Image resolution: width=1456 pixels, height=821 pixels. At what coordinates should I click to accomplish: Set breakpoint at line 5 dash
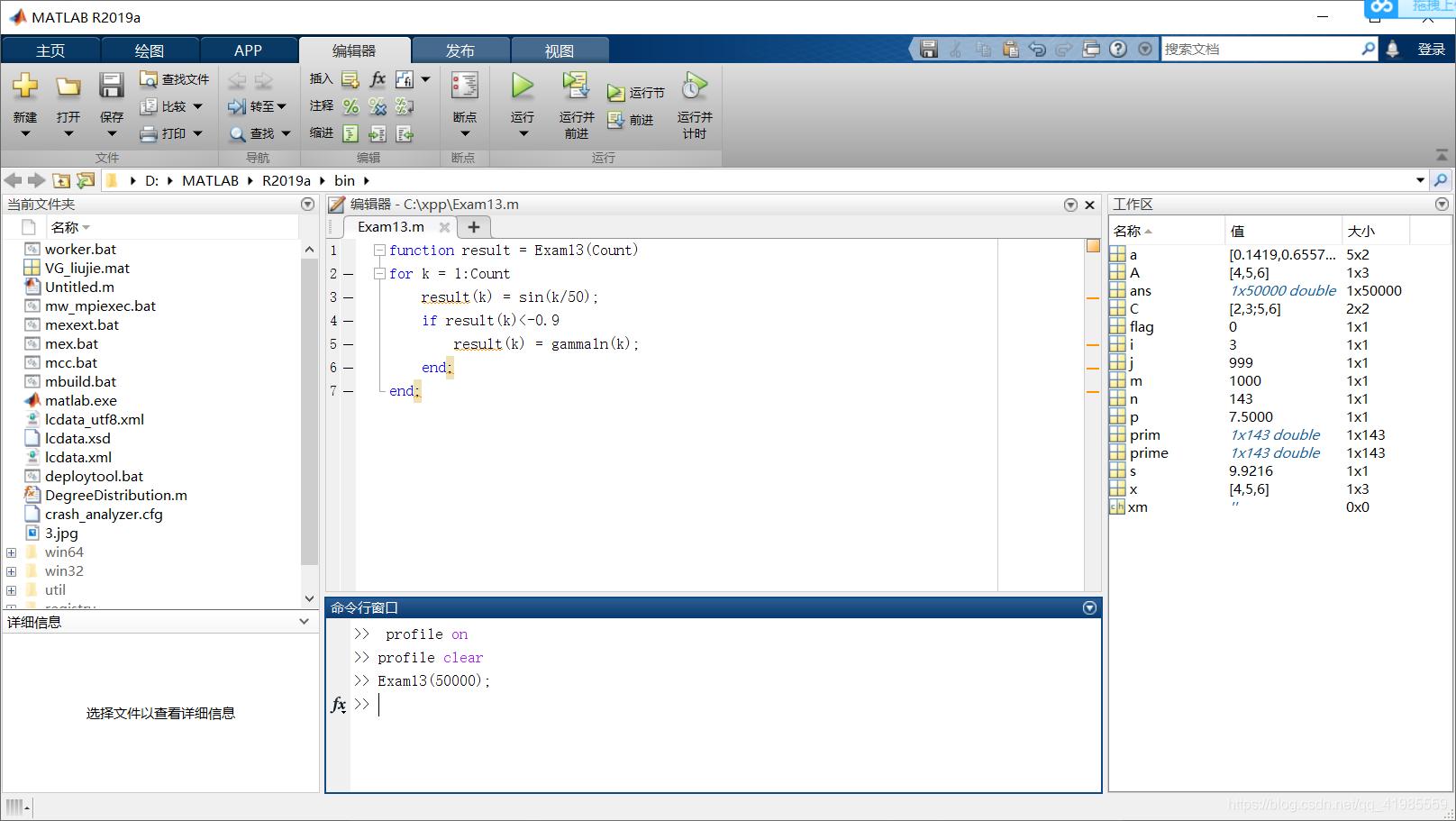coord(348,344)
